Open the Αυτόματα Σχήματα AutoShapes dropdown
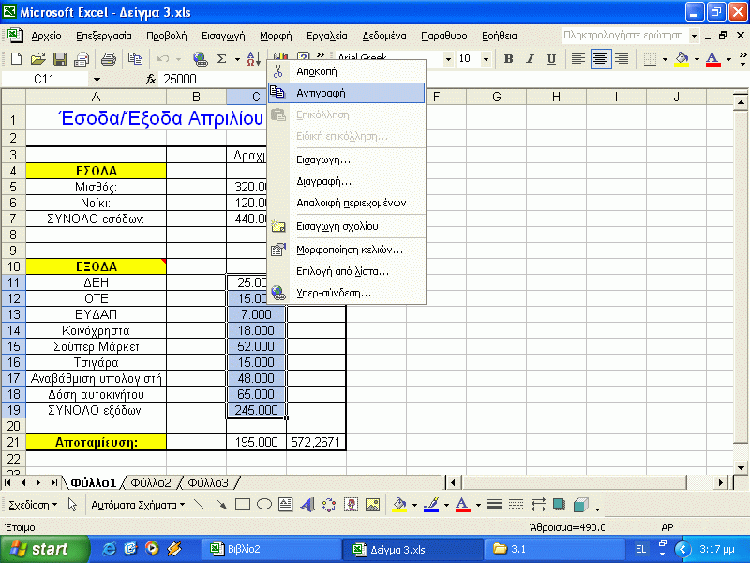The width and height of the screenshot is (750, 563). click(x=138, y=505)
